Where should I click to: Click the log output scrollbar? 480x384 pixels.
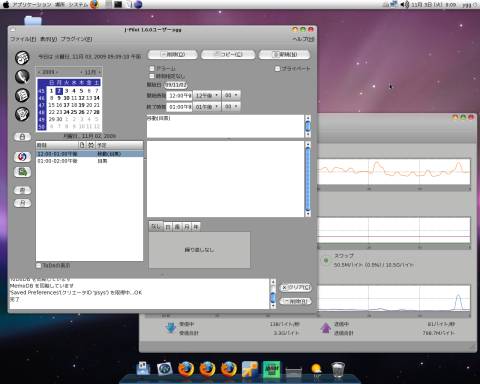click(x=273, y=294)
